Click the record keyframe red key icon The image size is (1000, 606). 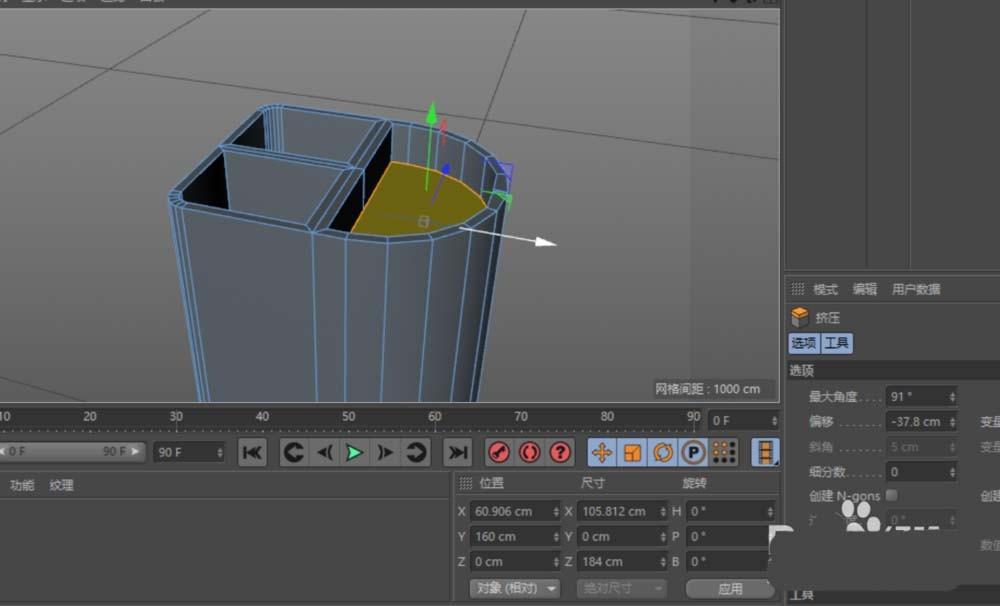tap(498, 452)
